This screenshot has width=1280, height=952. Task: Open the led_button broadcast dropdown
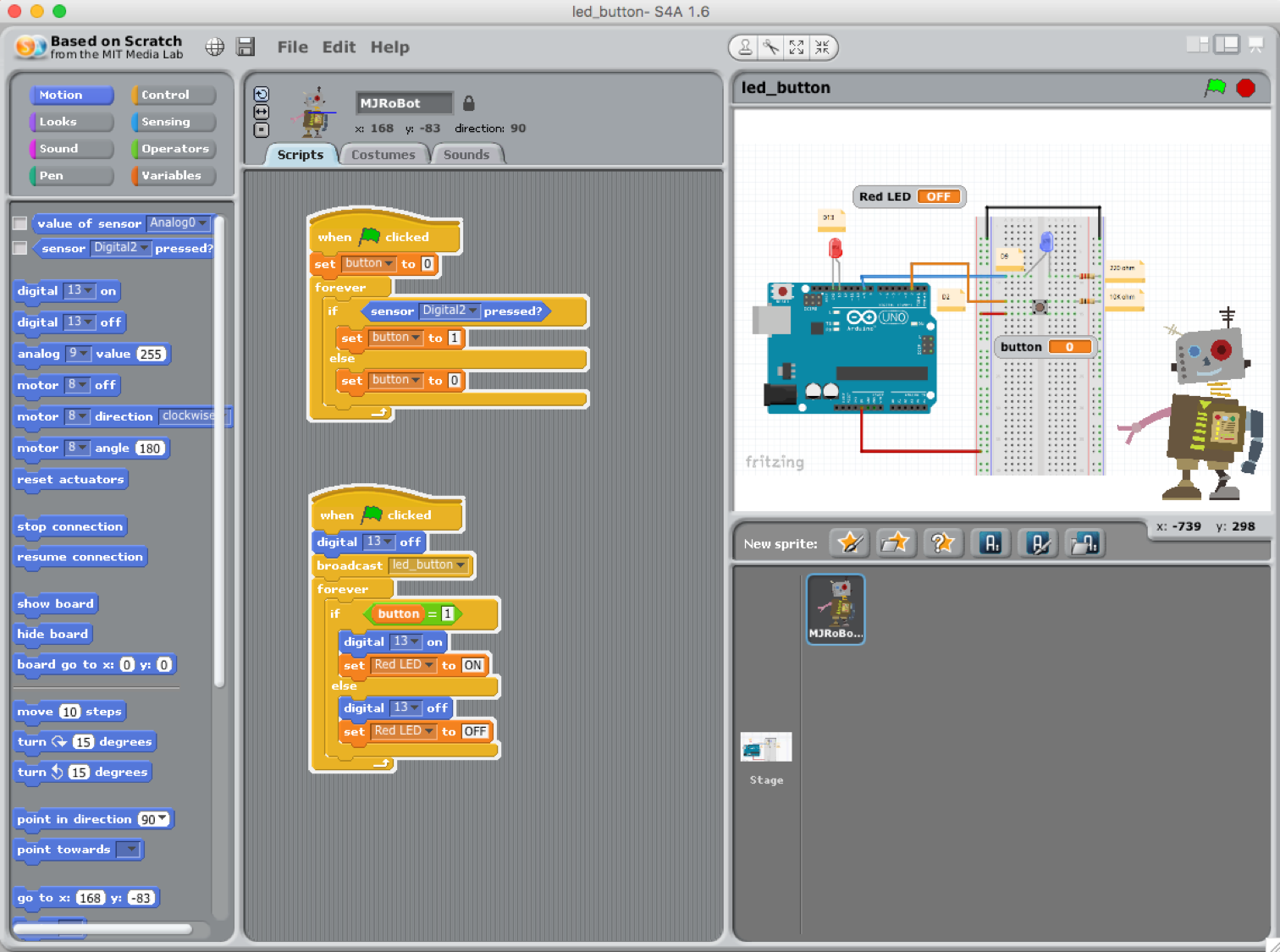point(460,565)
